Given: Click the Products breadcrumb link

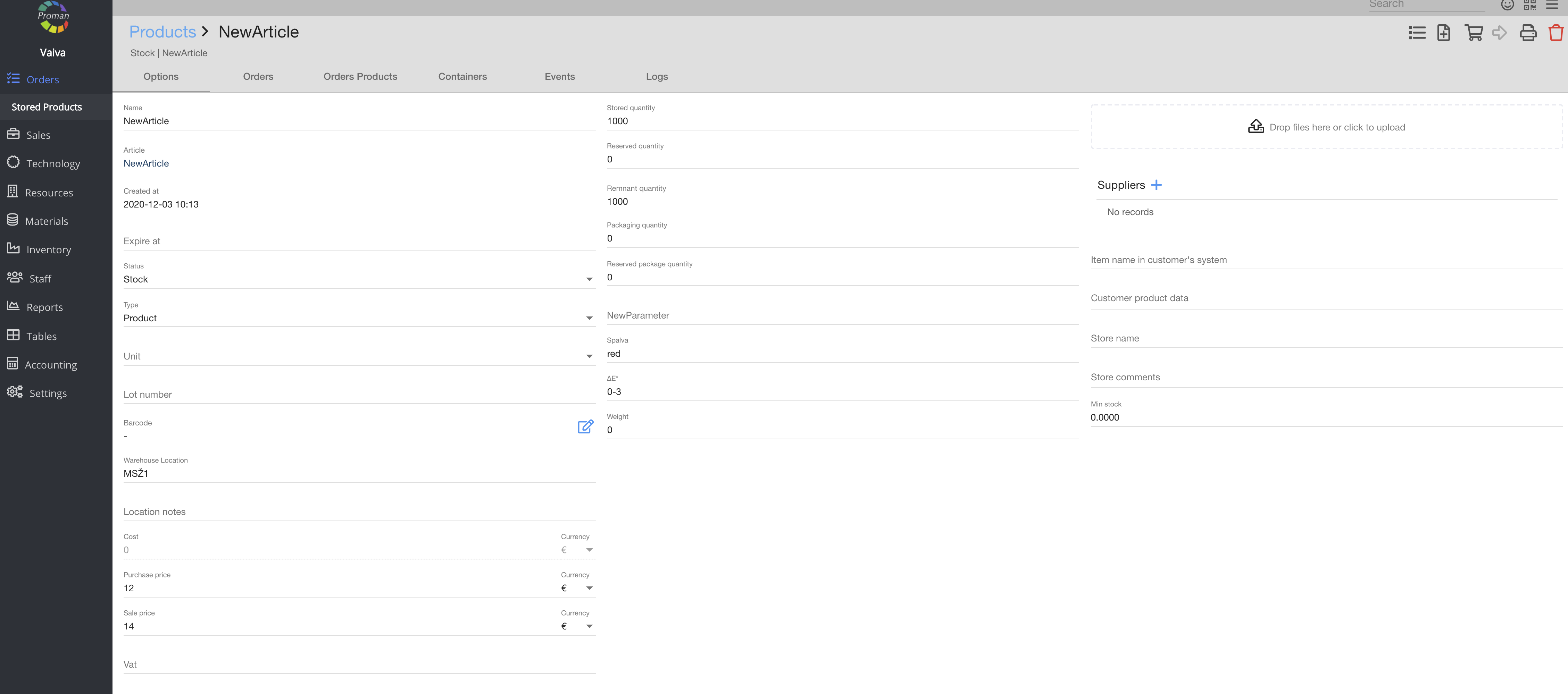Looking at the screenshot, I should click(x=162, y=32).
